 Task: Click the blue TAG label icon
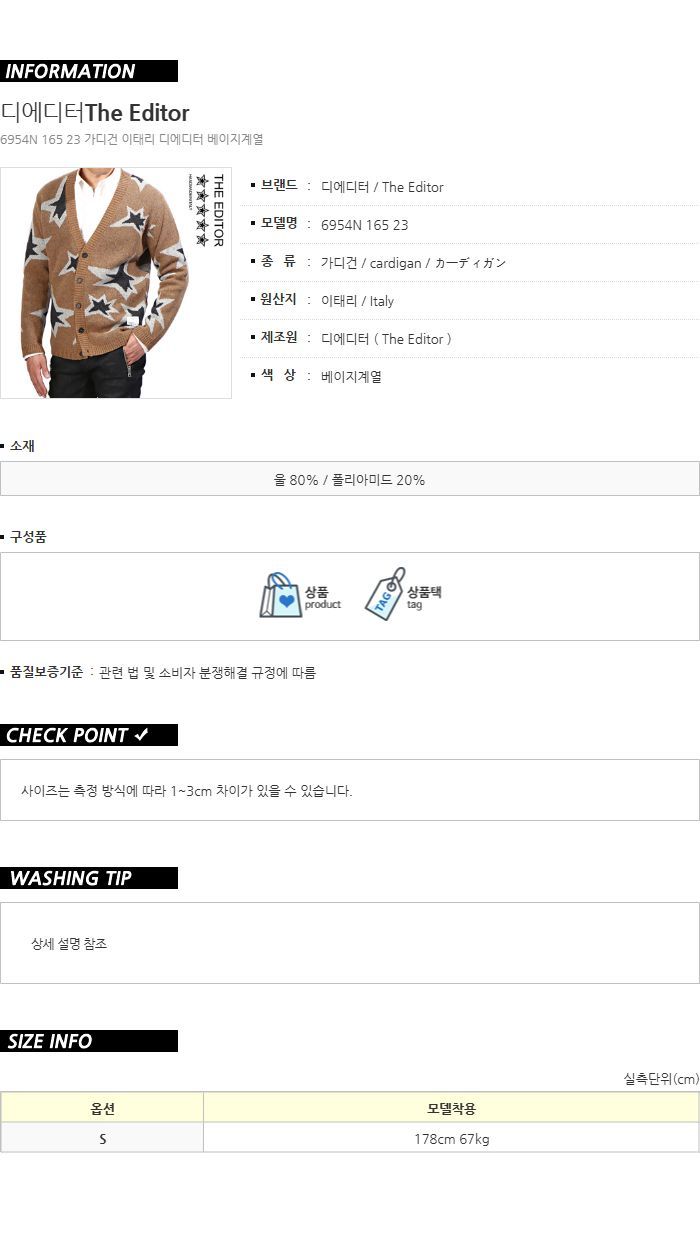pyautogui.click(x=385, y=594)
